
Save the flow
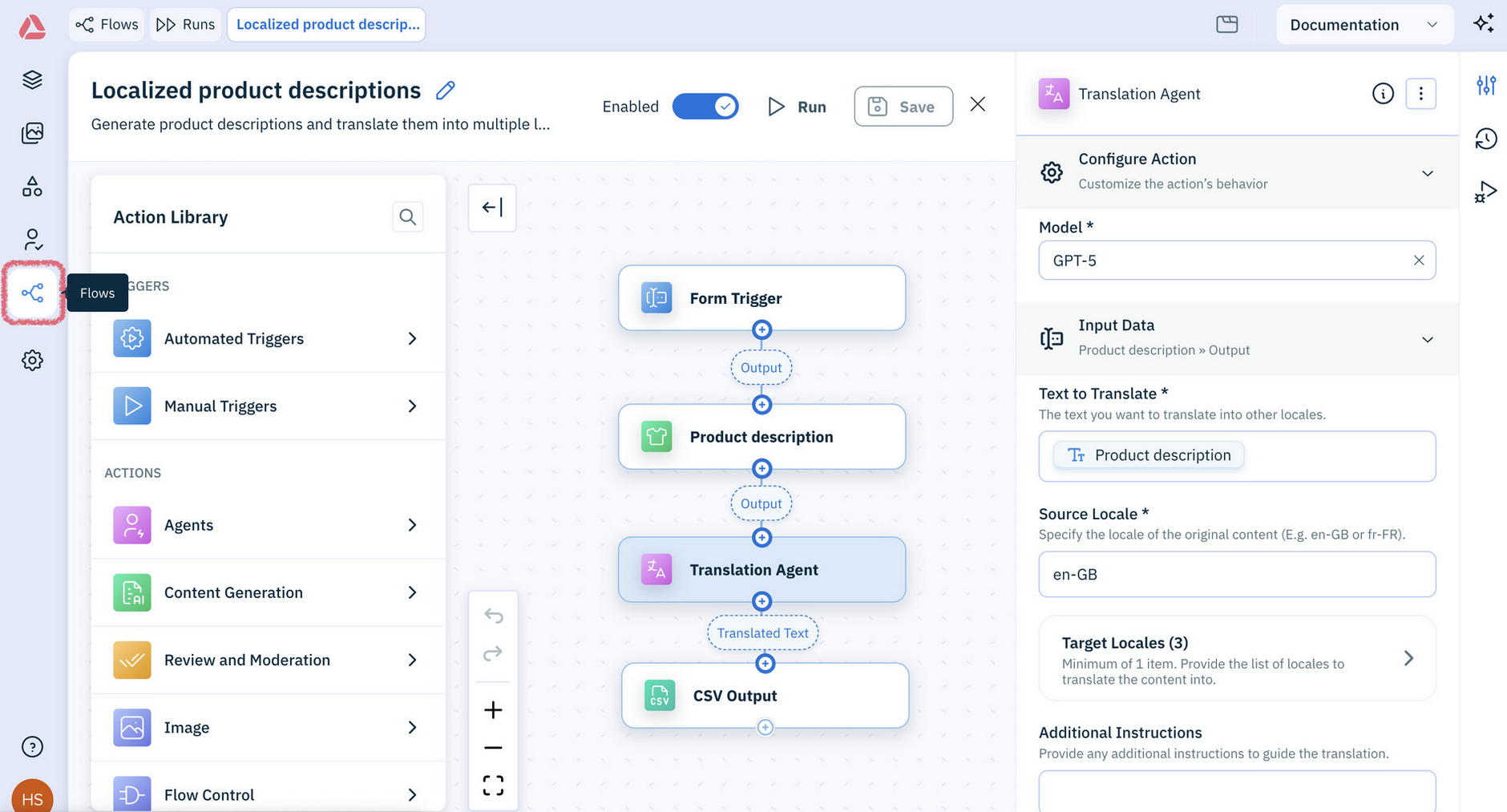pyautogui.click(x=903, y=107)
